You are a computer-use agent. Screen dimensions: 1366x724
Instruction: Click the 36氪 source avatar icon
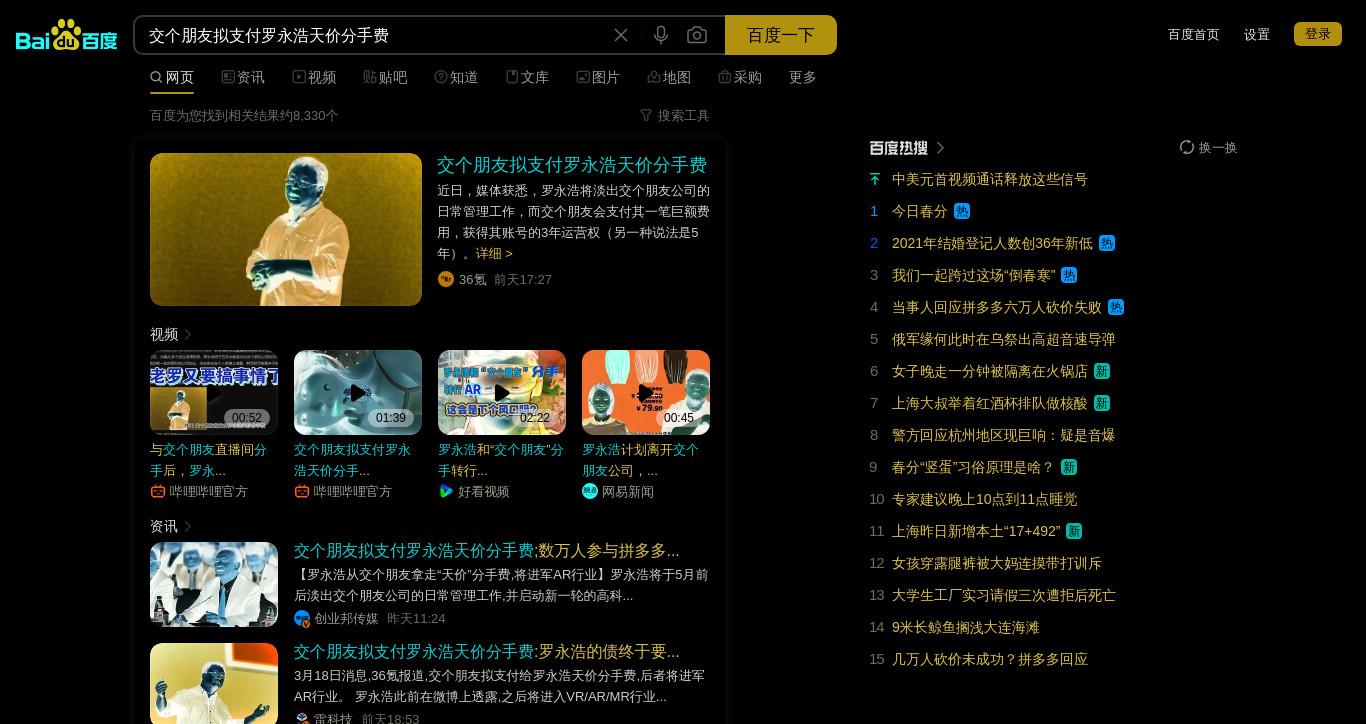pos(446,279)
